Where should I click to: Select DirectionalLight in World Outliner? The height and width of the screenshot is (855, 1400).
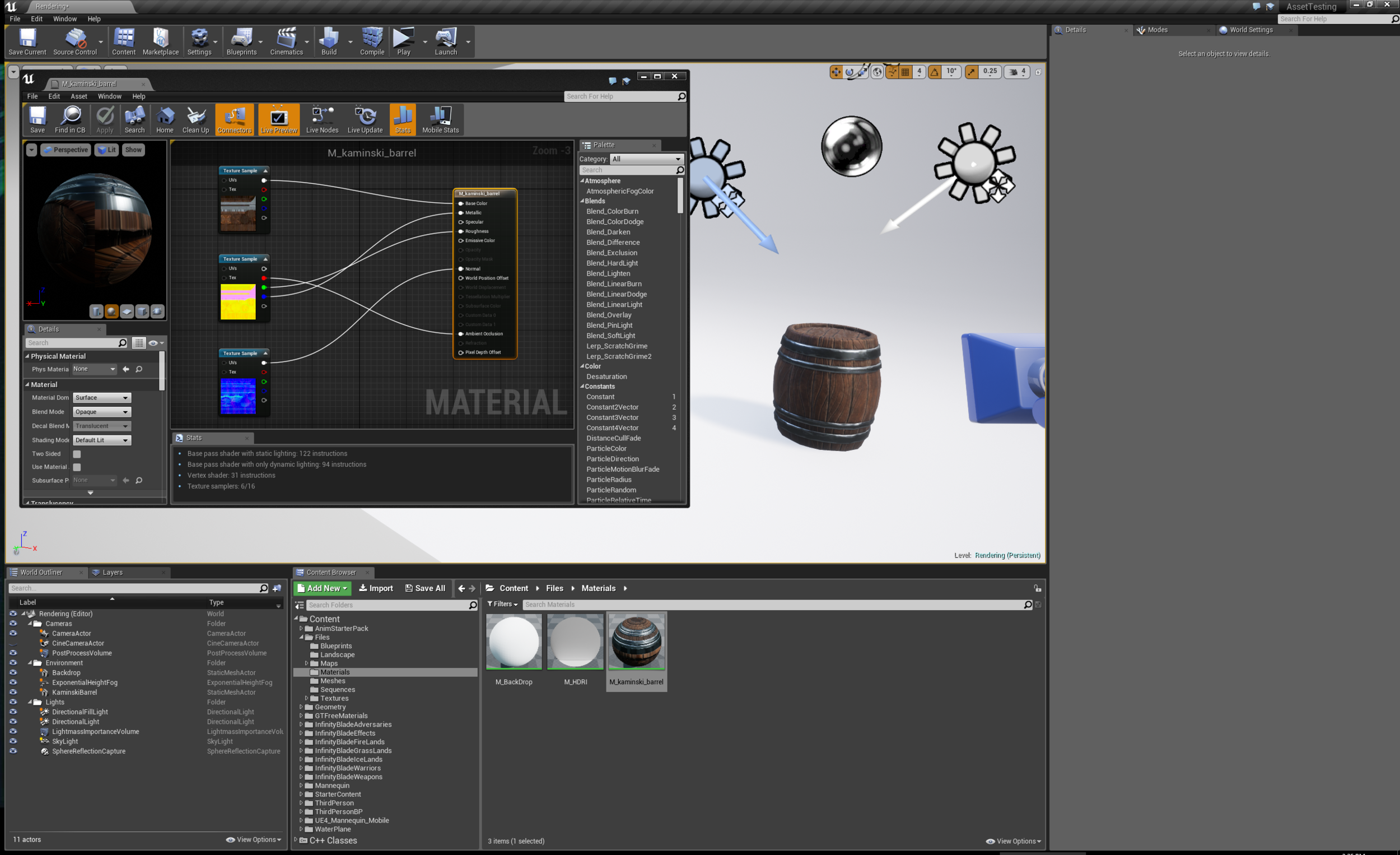[76, 722]
